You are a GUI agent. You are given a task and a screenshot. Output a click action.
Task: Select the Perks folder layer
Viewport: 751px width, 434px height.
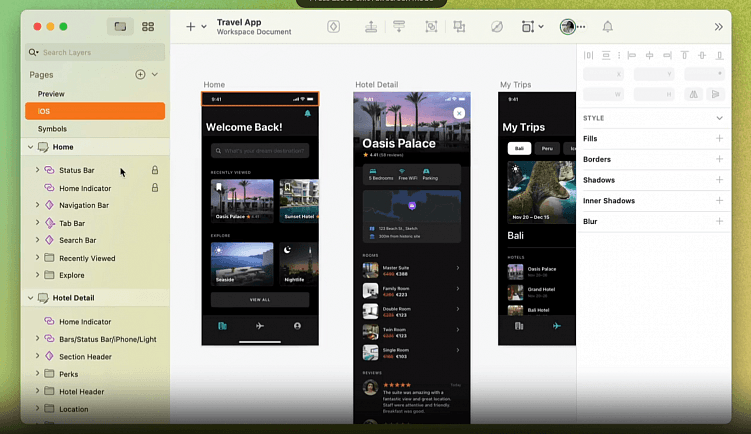95,374
